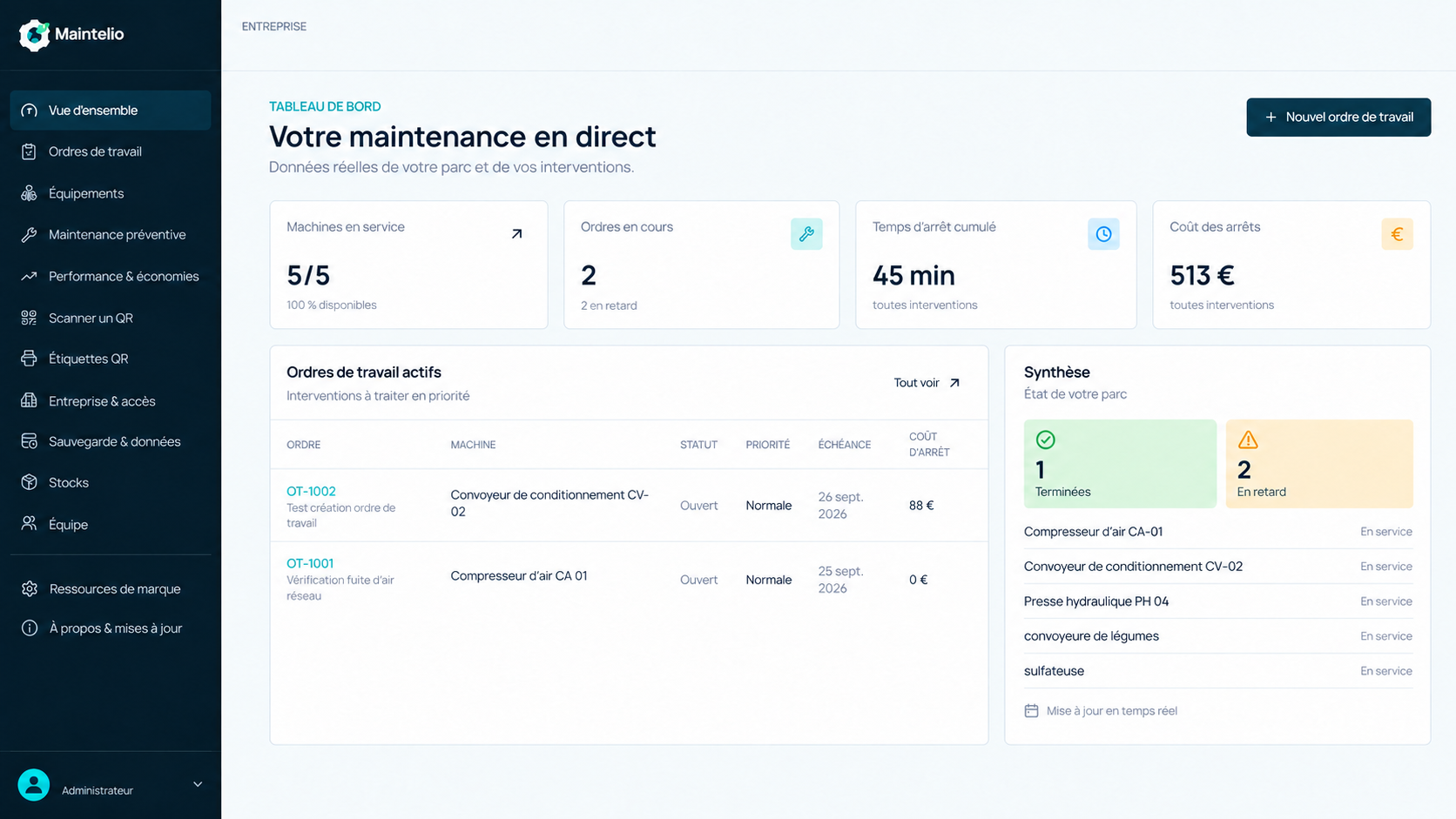Click the sulfateuse equipment row
1456x819 pixels.
pos(1218,671)
